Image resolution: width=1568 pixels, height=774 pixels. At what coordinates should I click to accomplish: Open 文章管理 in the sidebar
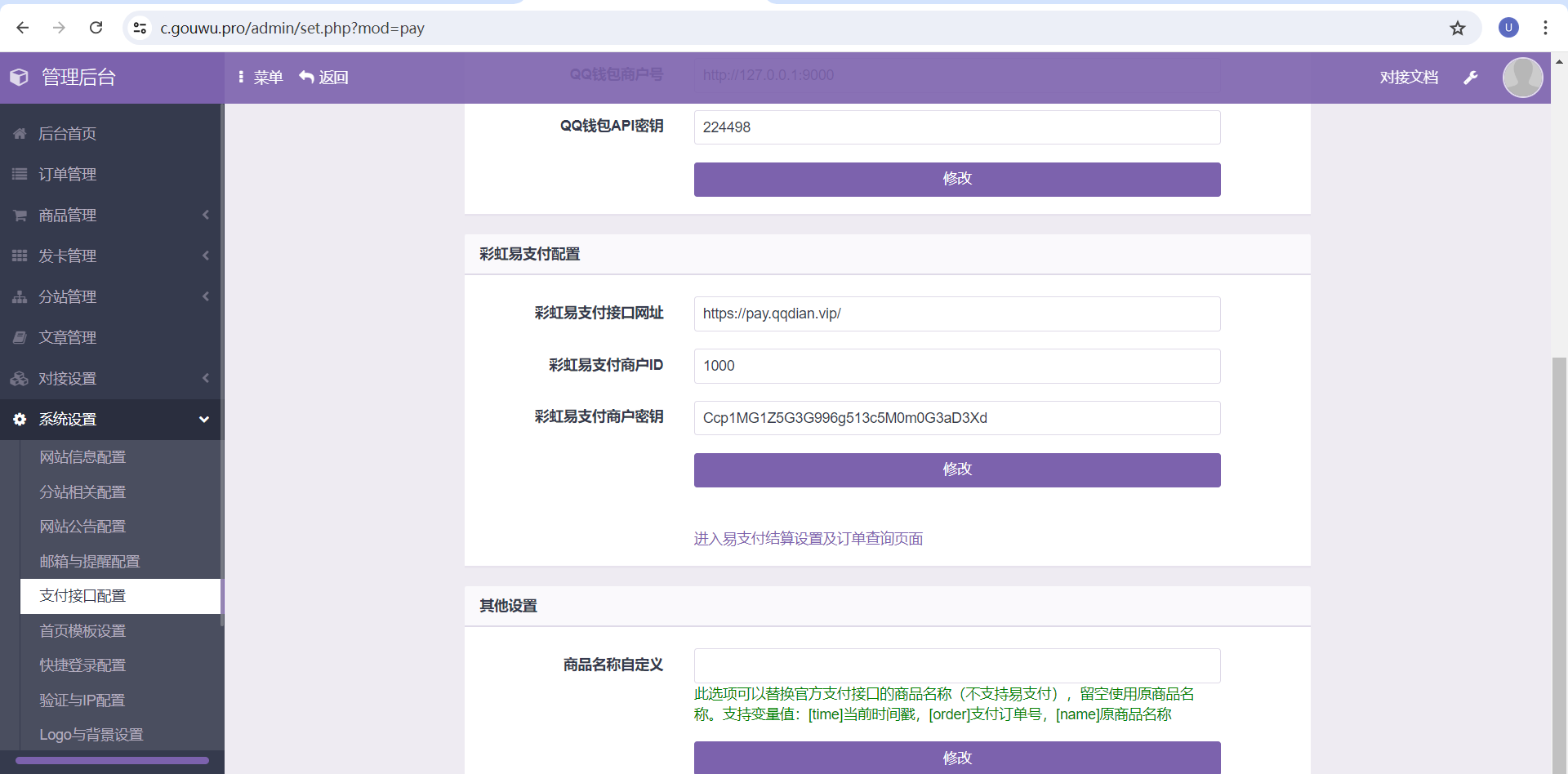(x=68, y=337)
